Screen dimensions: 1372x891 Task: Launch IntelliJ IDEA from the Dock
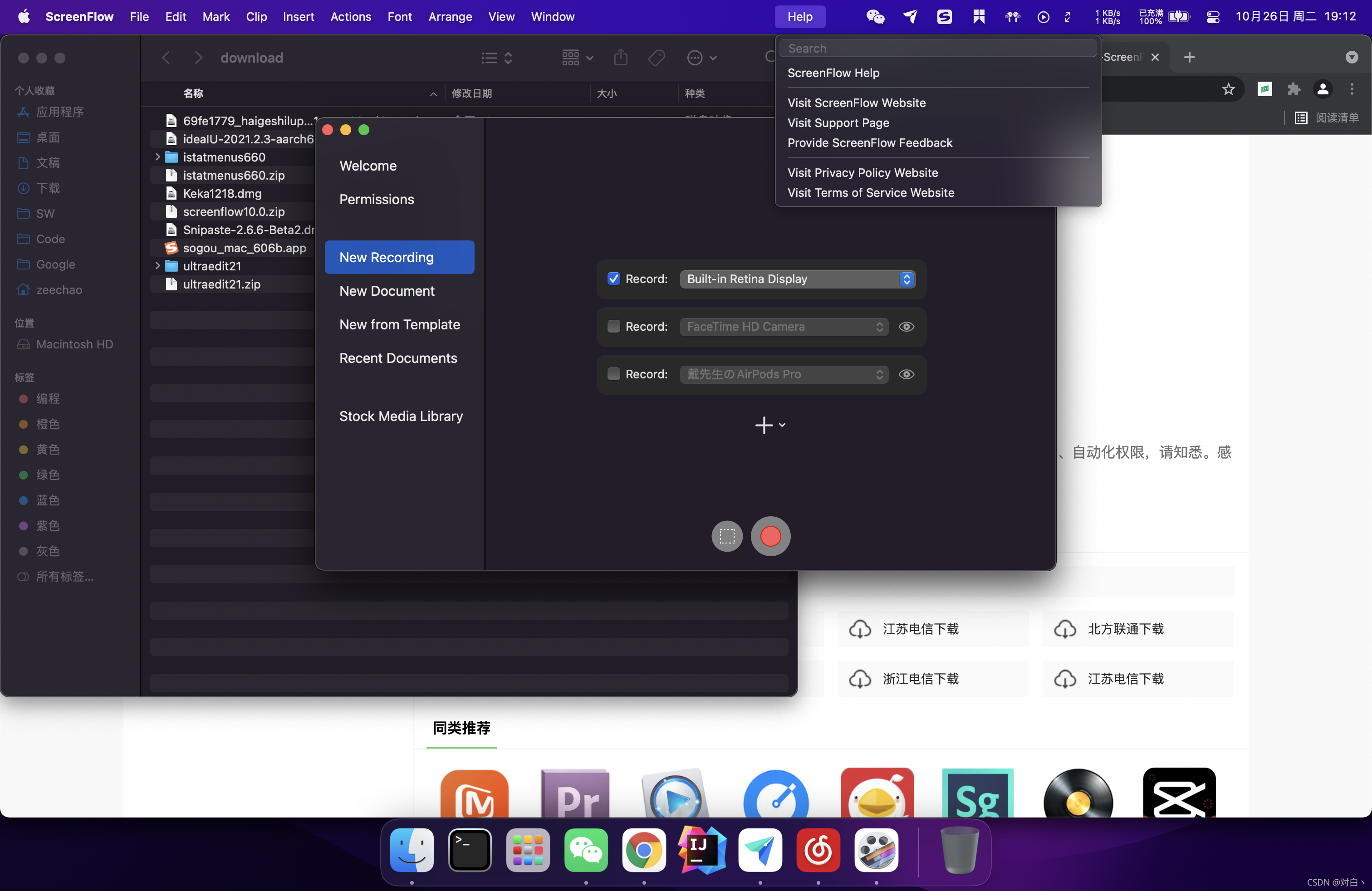(x=701, y=851)
